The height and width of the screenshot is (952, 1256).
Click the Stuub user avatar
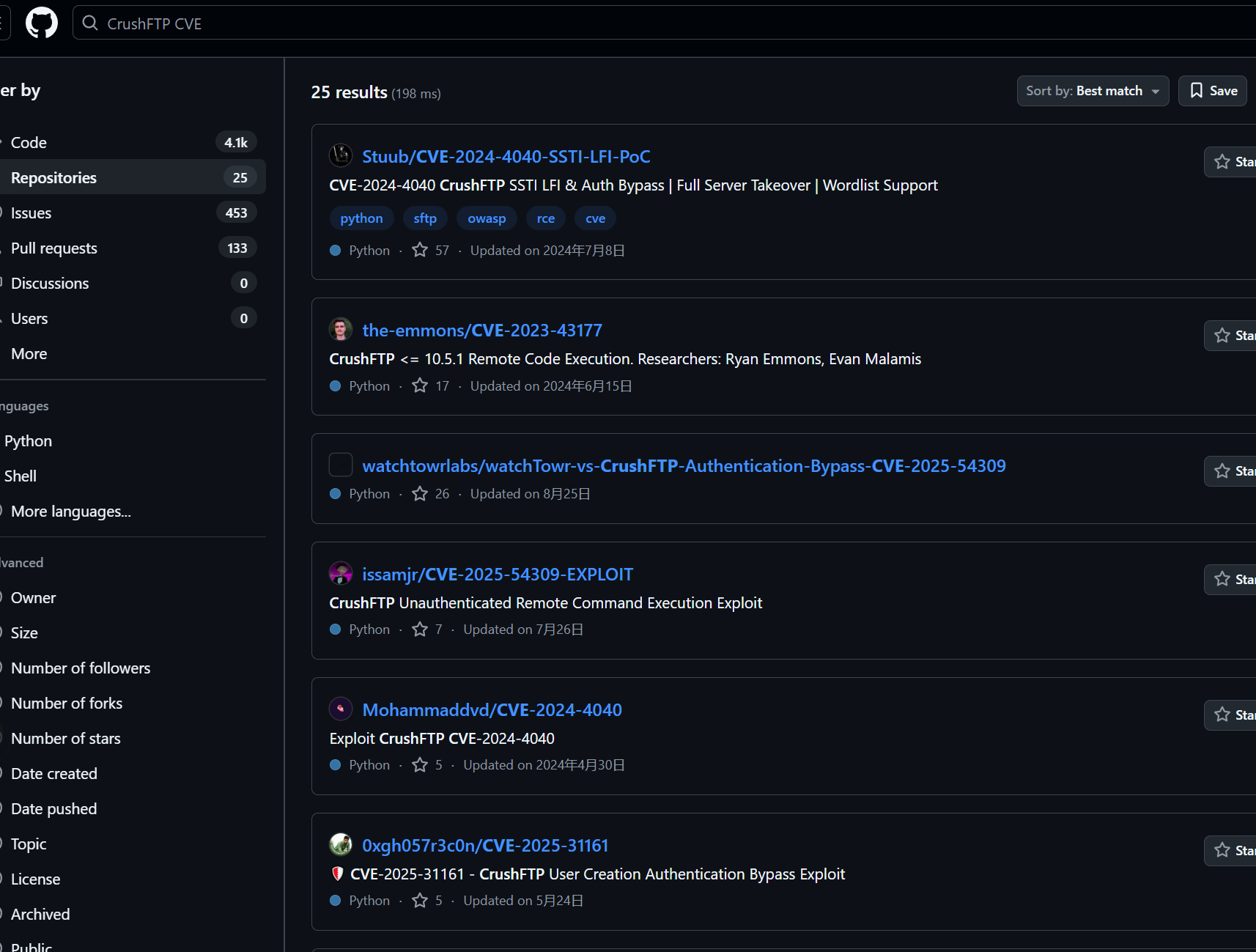click(x=341, y=155)
